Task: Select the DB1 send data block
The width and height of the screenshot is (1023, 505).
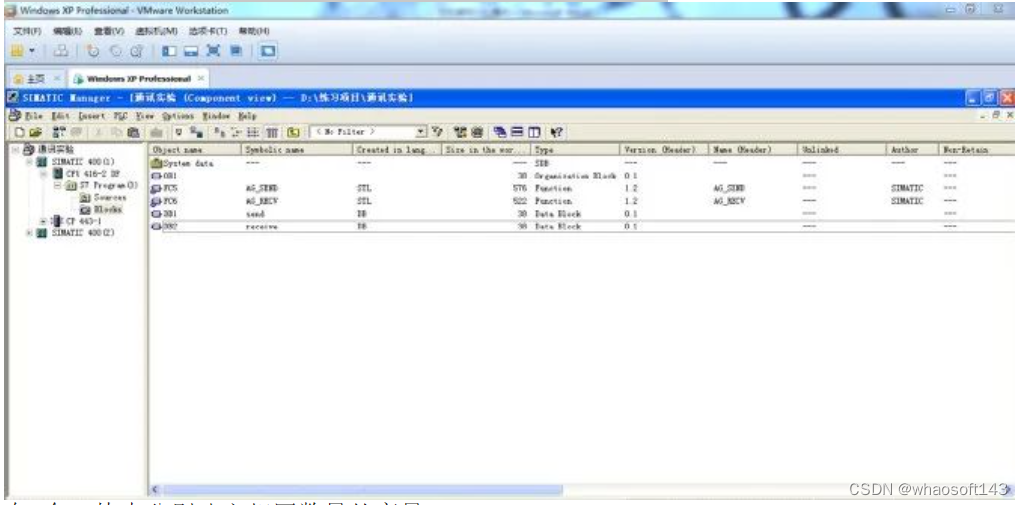Action: click(581, 213)
